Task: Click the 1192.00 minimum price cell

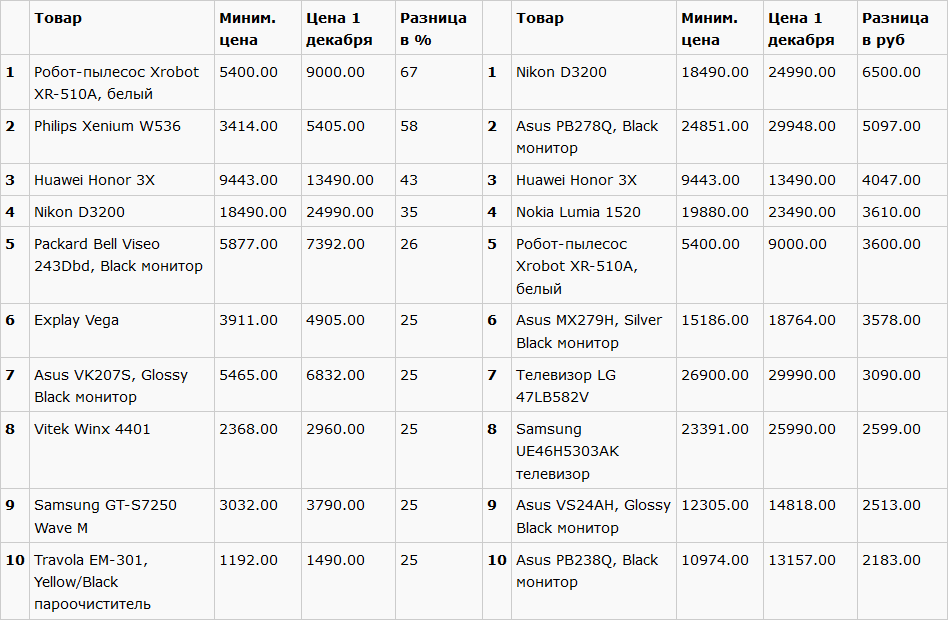Action: pos(248,560)
